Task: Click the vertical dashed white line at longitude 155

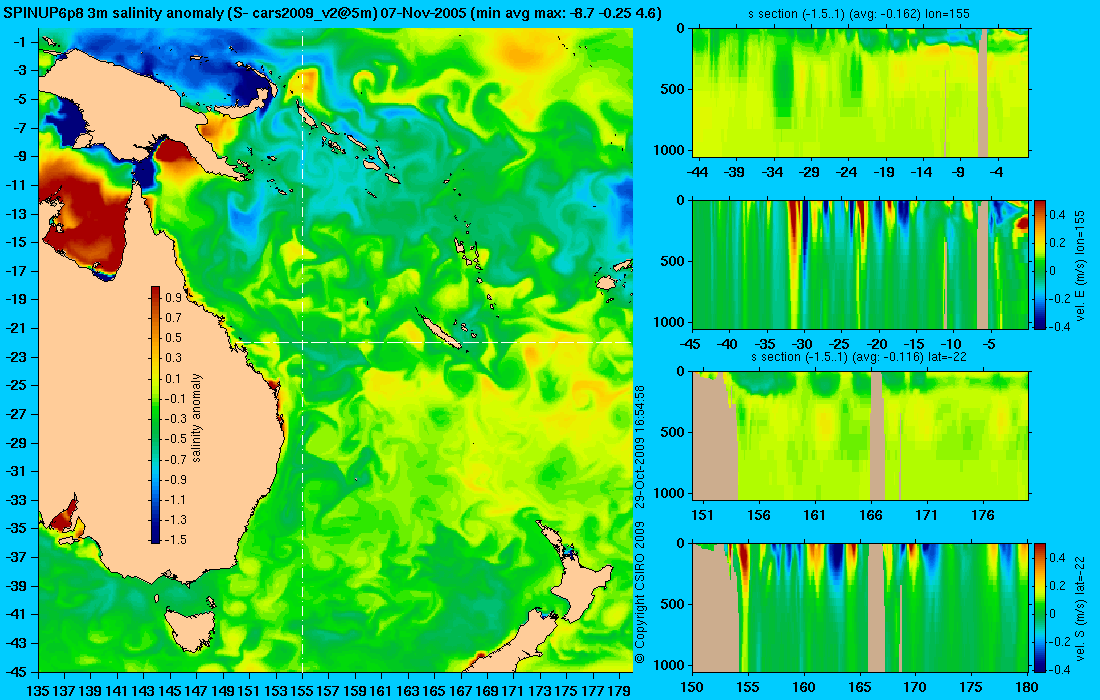Action: (302, 351)
